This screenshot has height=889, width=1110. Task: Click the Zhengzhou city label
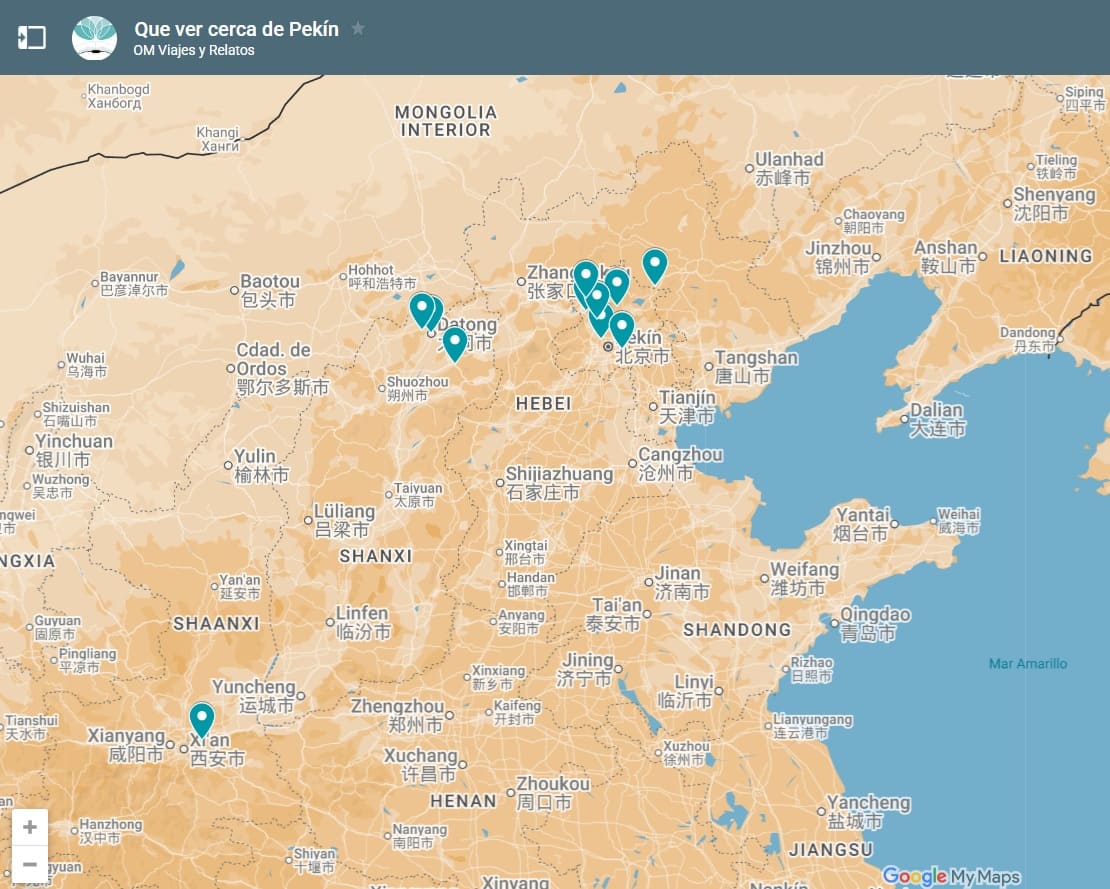(x=397, y=715)
